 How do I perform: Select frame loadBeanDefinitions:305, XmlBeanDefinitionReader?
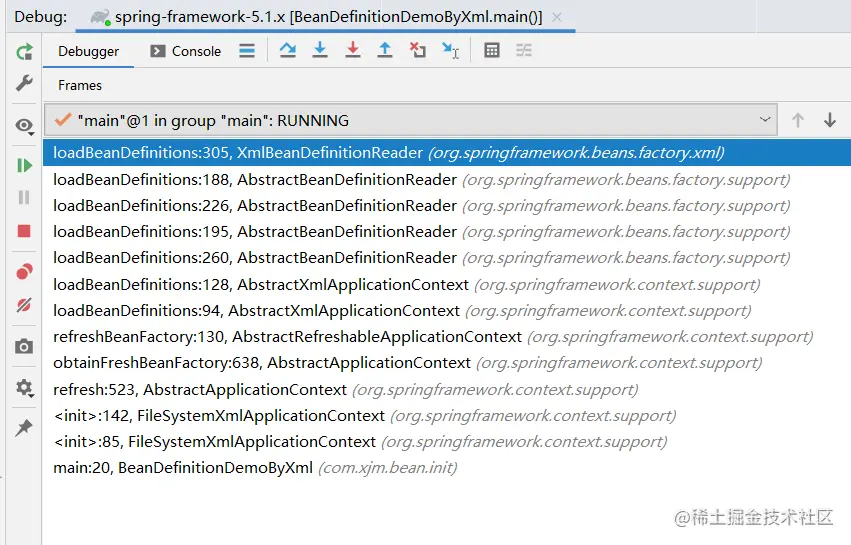click(447, 153)
